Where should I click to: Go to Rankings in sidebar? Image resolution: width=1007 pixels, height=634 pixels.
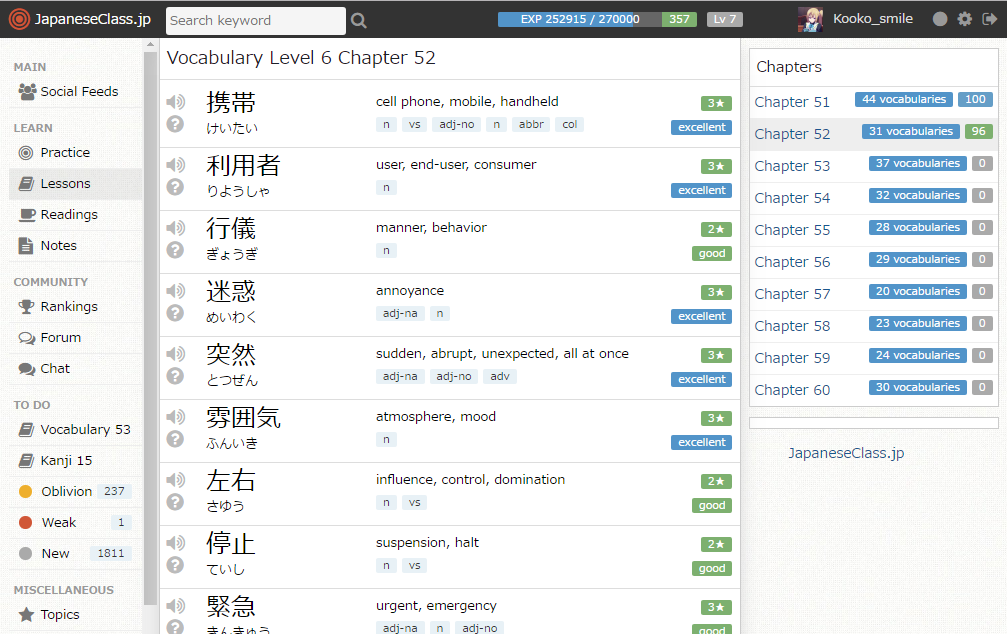pos(68,307)
